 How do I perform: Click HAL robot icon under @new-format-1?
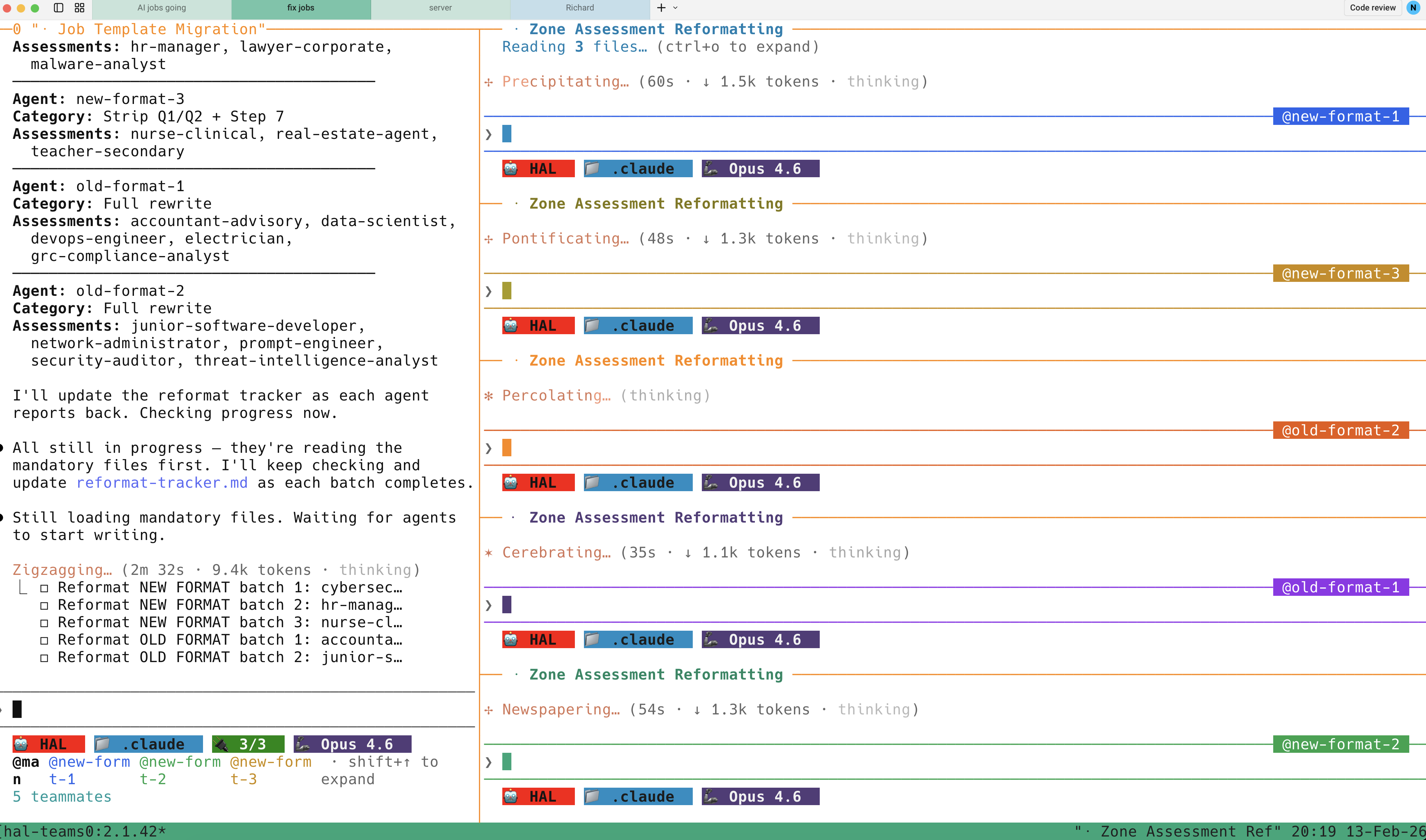511,169
